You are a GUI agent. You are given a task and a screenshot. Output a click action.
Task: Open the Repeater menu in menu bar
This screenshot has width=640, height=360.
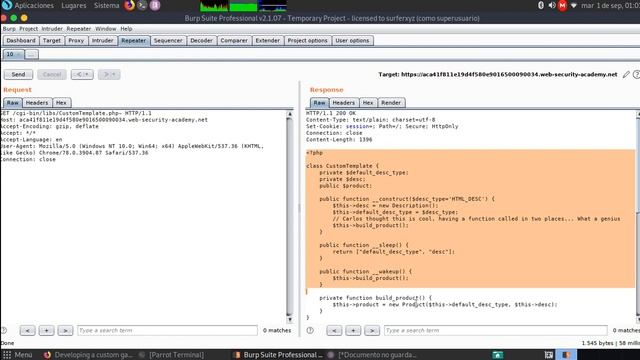point(79,29)
